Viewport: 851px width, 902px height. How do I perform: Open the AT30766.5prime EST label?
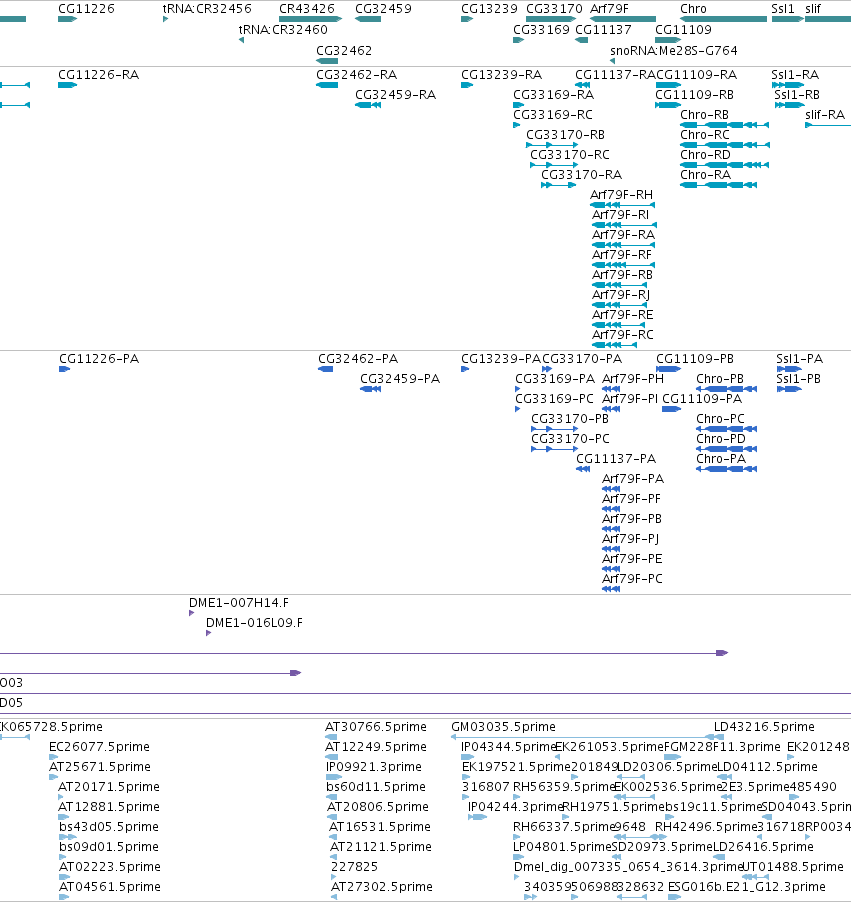pyautogui.click(x=376, y=727)
